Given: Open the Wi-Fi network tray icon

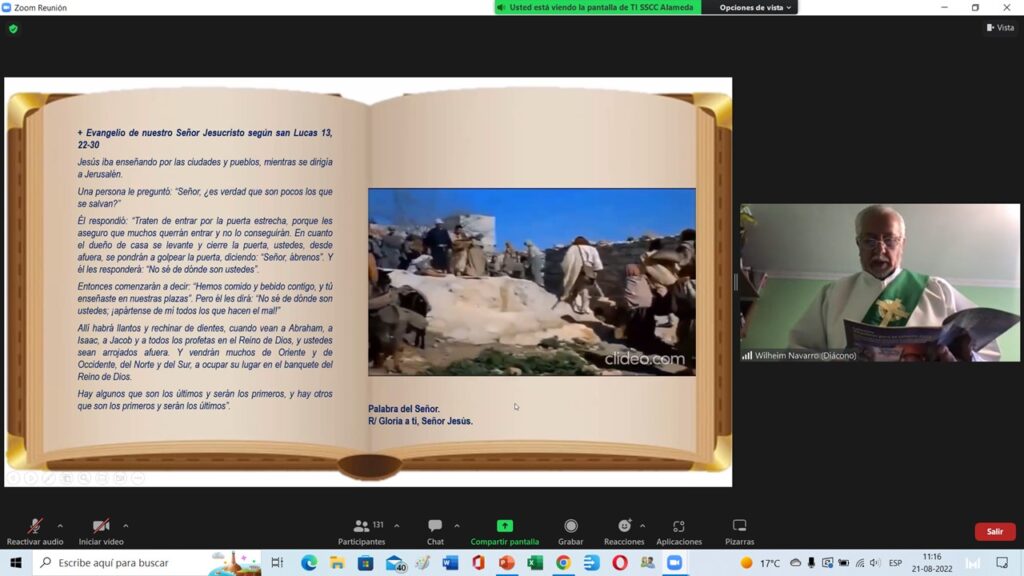Looking at the screenshot, I should [859, 562].
